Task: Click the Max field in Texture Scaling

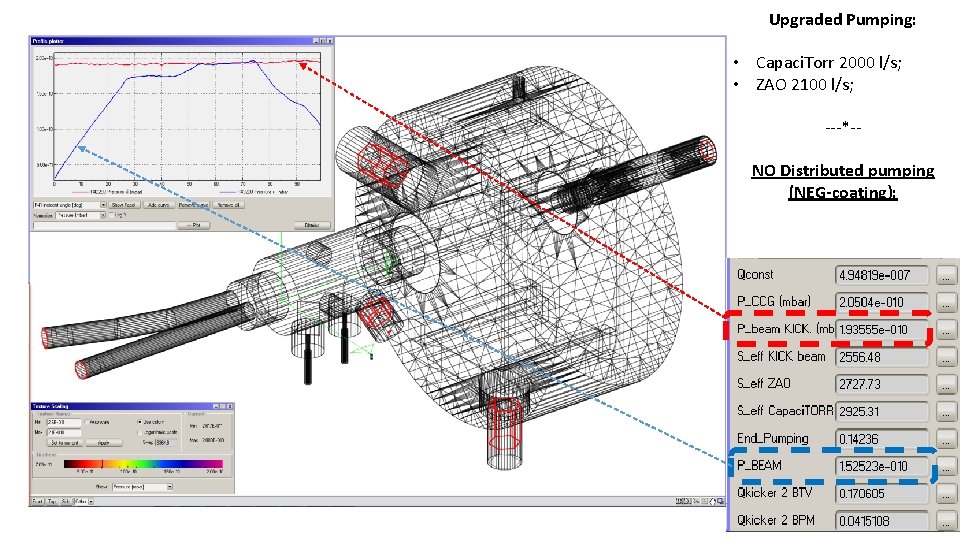Action: 64,432
